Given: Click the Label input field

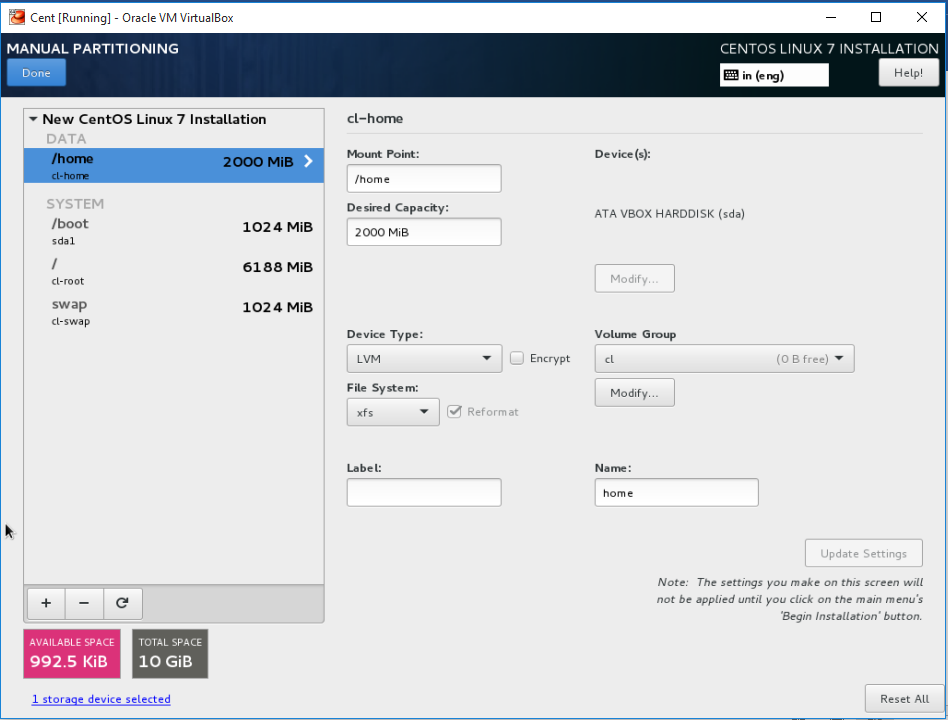Looking at the screenshot, I should click(x=424, y=493).
